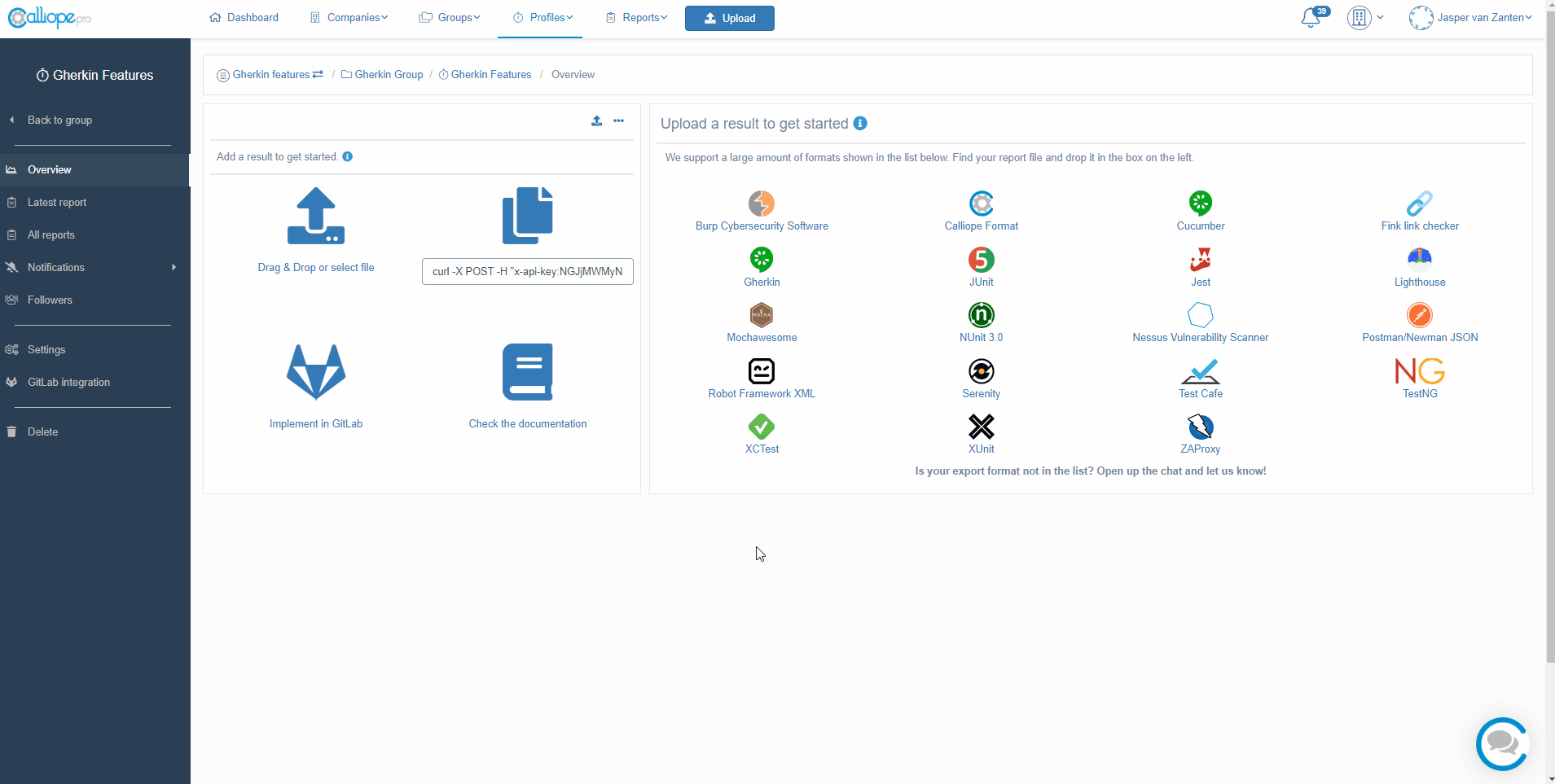
Task: Click the curl command input field
Action: click(527, 271)
